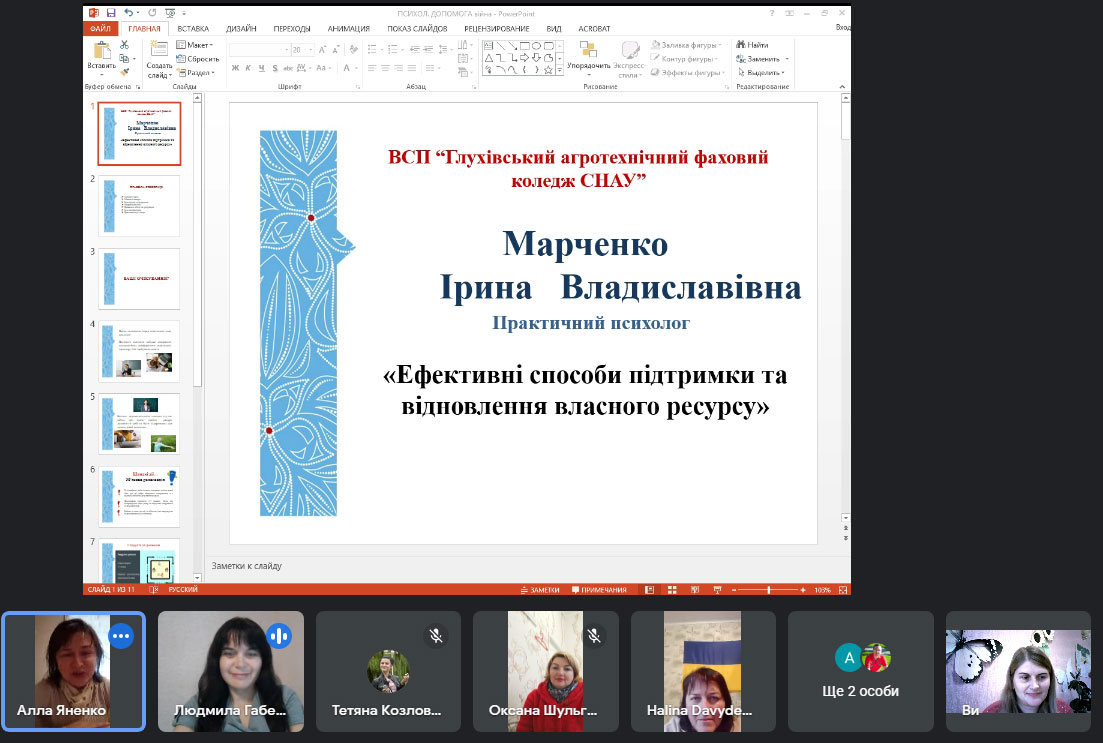
Task: Open PowerPoint help question mark
Action: pyautogui.click(x=772, y=13)
